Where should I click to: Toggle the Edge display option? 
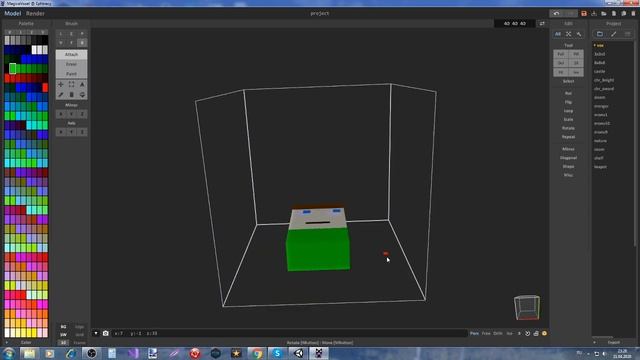80,327
